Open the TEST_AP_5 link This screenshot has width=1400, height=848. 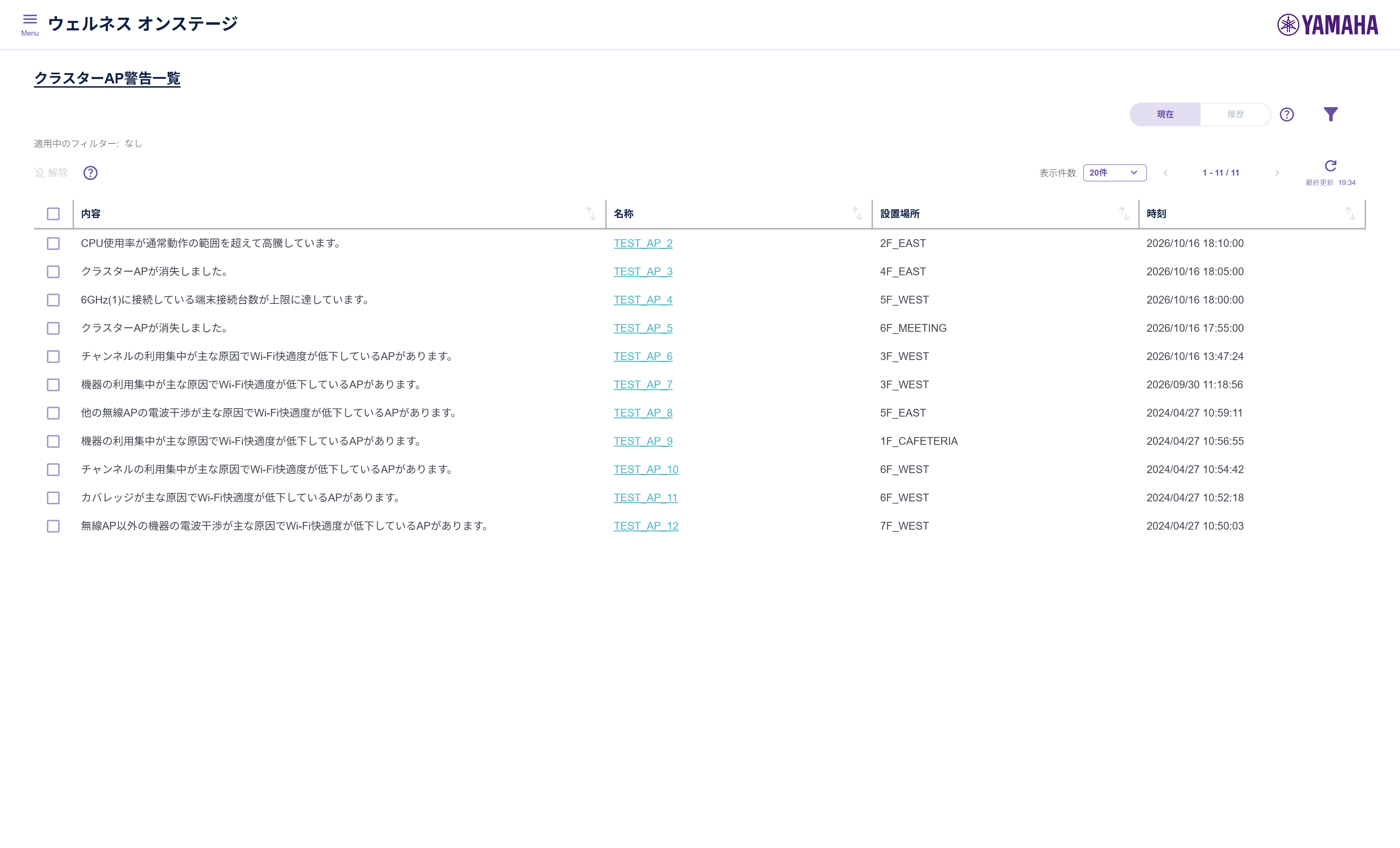click(643, 328)
